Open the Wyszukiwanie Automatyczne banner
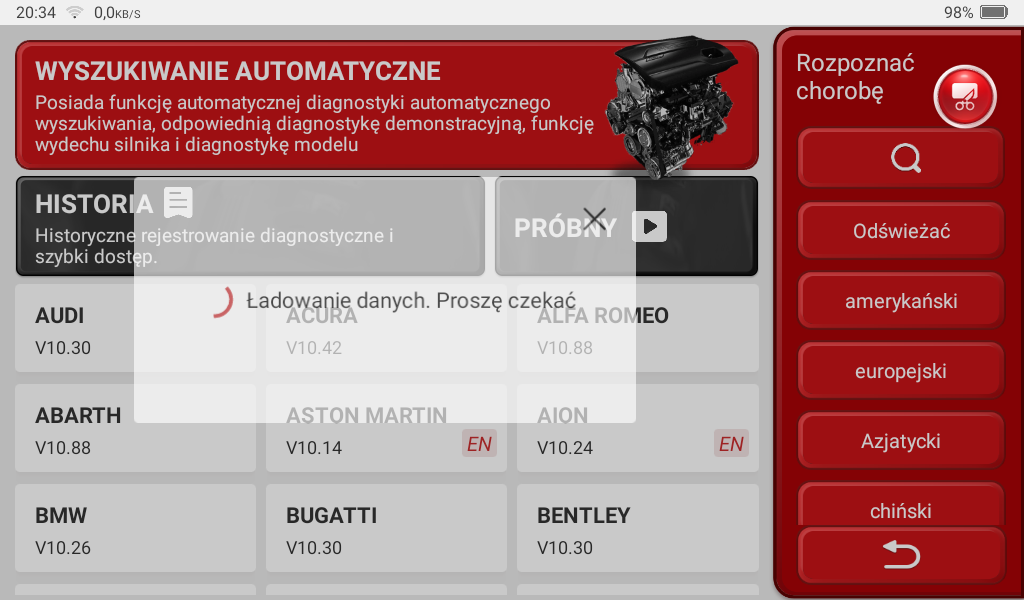Viewport: 1024px width, 600px height. 300,105
